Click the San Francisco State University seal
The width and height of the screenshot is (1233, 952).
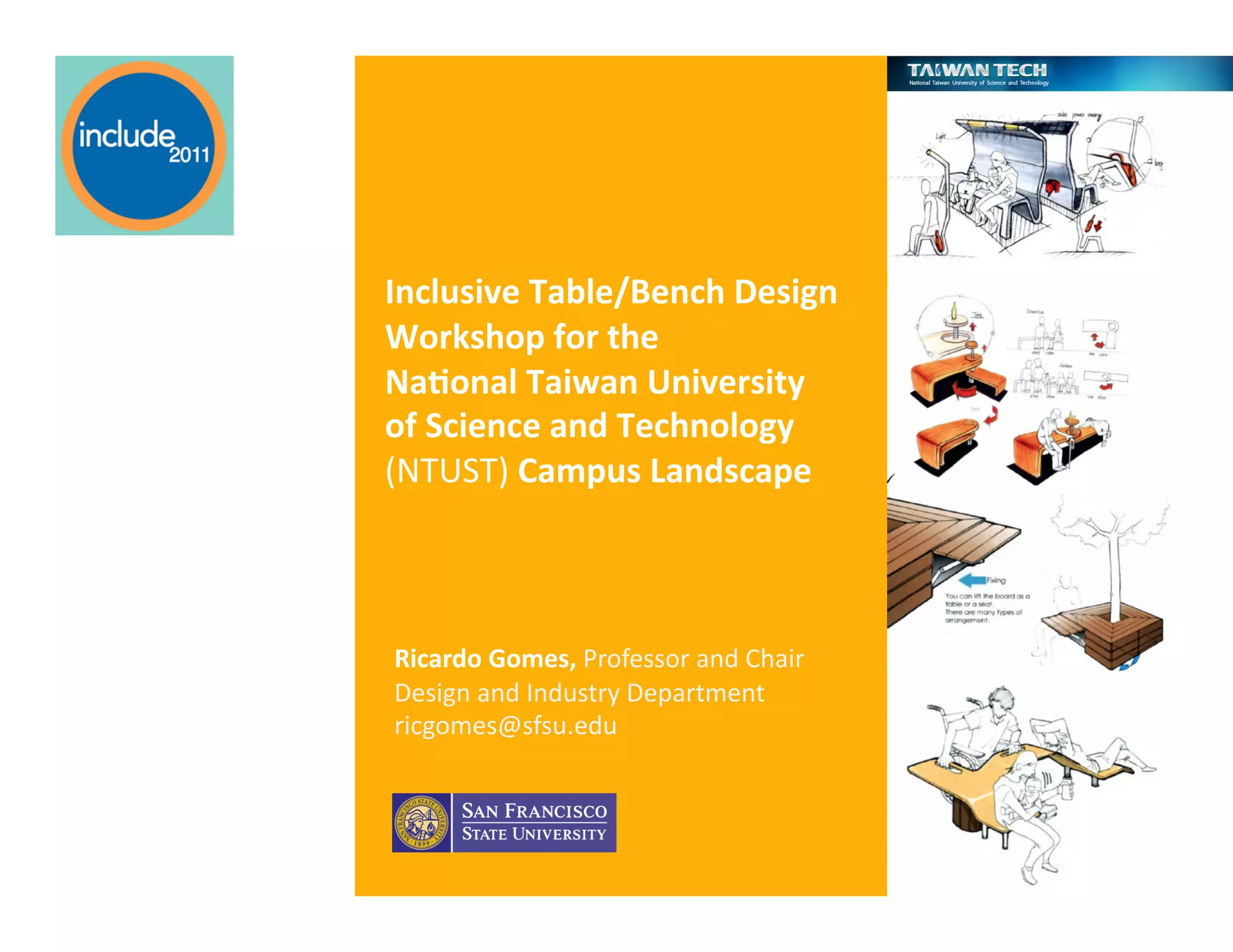point(421,822)
